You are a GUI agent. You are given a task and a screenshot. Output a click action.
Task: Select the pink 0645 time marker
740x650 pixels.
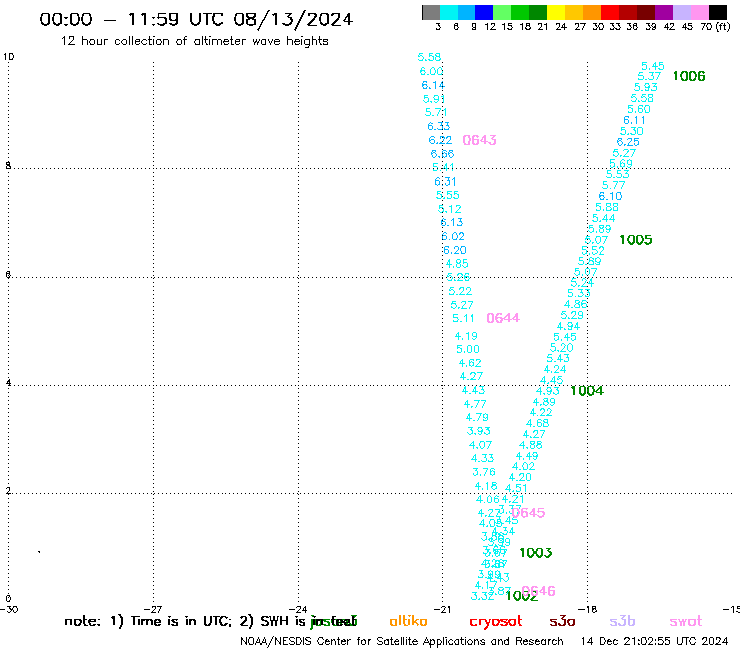[529, 513]
